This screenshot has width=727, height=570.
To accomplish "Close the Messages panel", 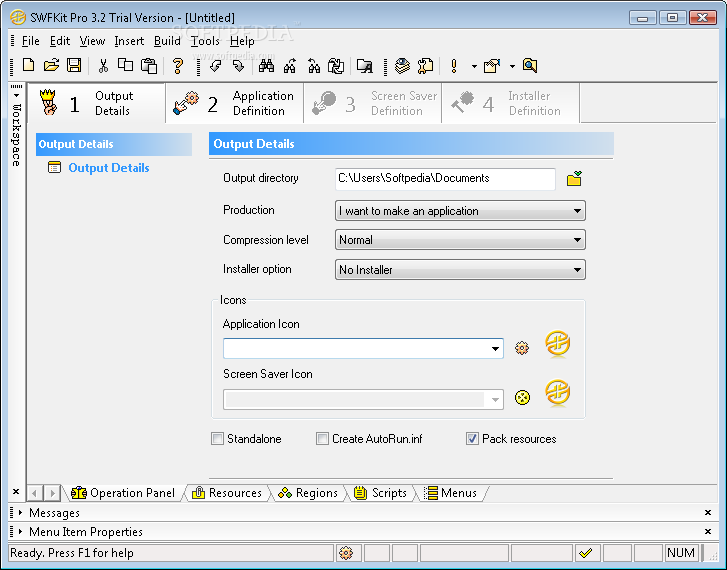I will point(708,513).
